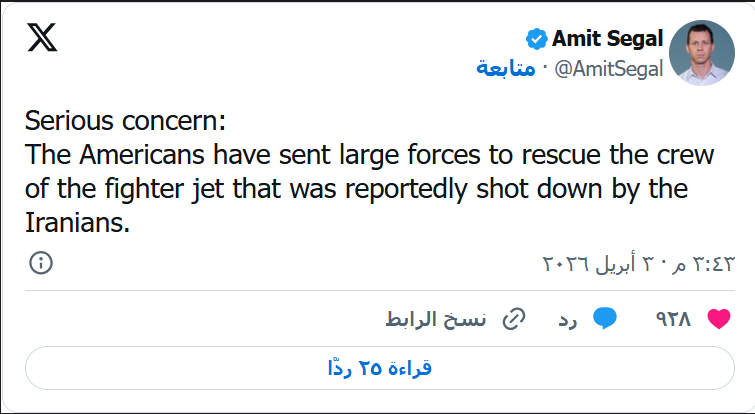Like the post with the heart icon
This screenshot has width=755, height=414.
point(716,319)
